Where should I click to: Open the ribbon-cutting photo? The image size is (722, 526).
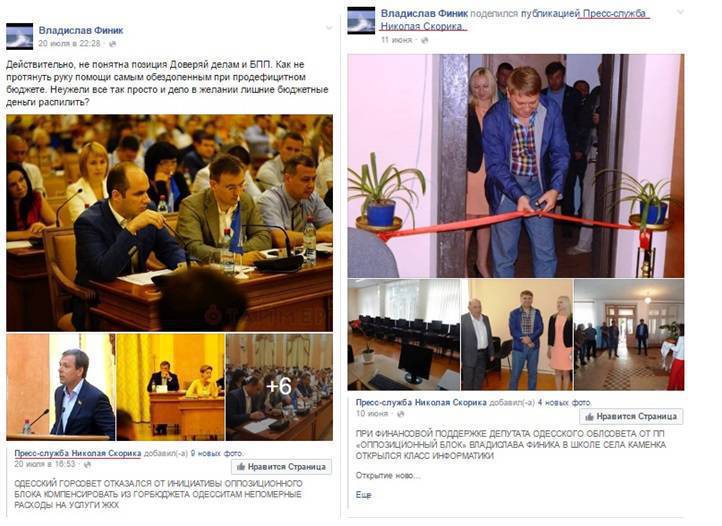(516, 166)
